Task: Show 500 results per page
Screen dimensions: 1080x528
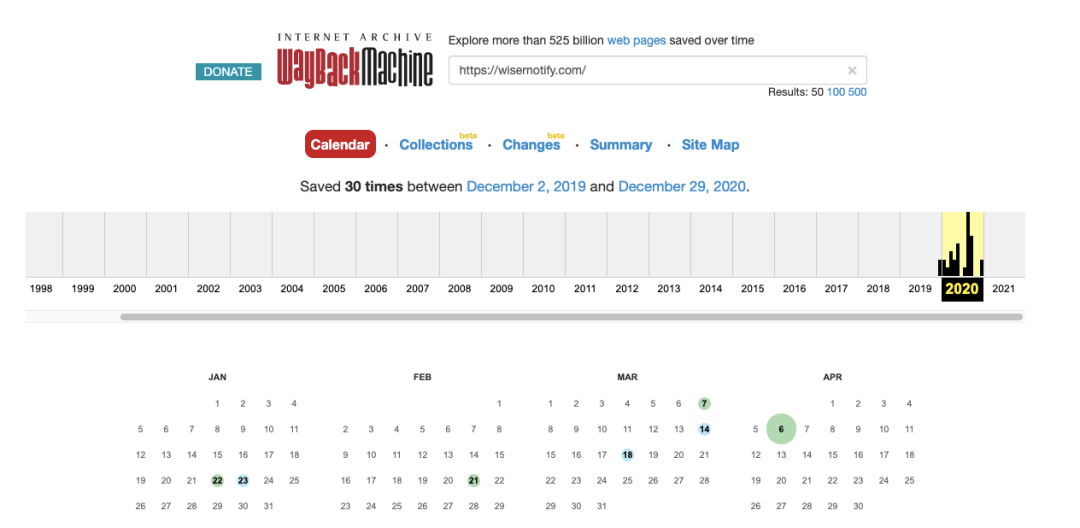Action: (x=858, y=92)
